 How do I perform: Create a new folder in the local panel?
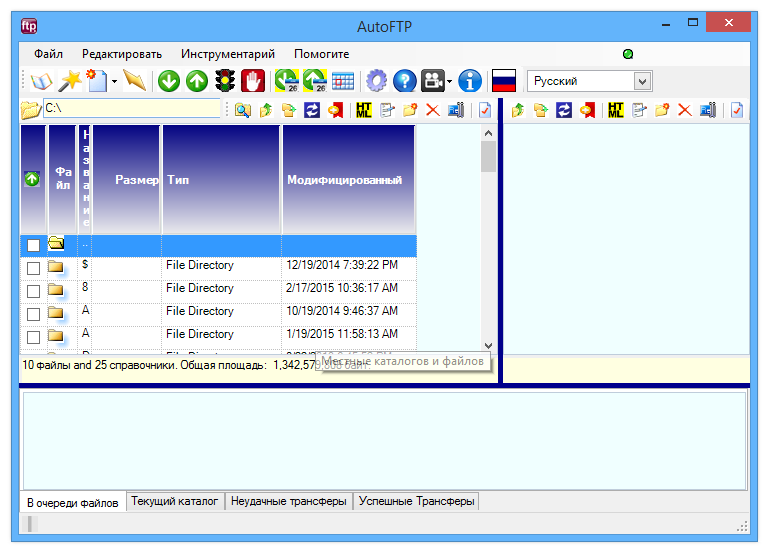point(410,110)
